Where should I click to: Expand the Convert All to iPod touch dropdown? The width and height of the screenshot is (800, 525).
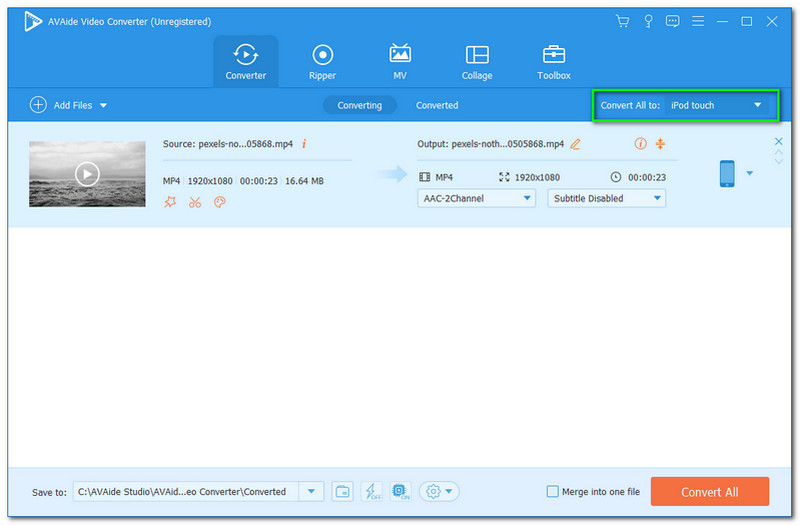757,105
